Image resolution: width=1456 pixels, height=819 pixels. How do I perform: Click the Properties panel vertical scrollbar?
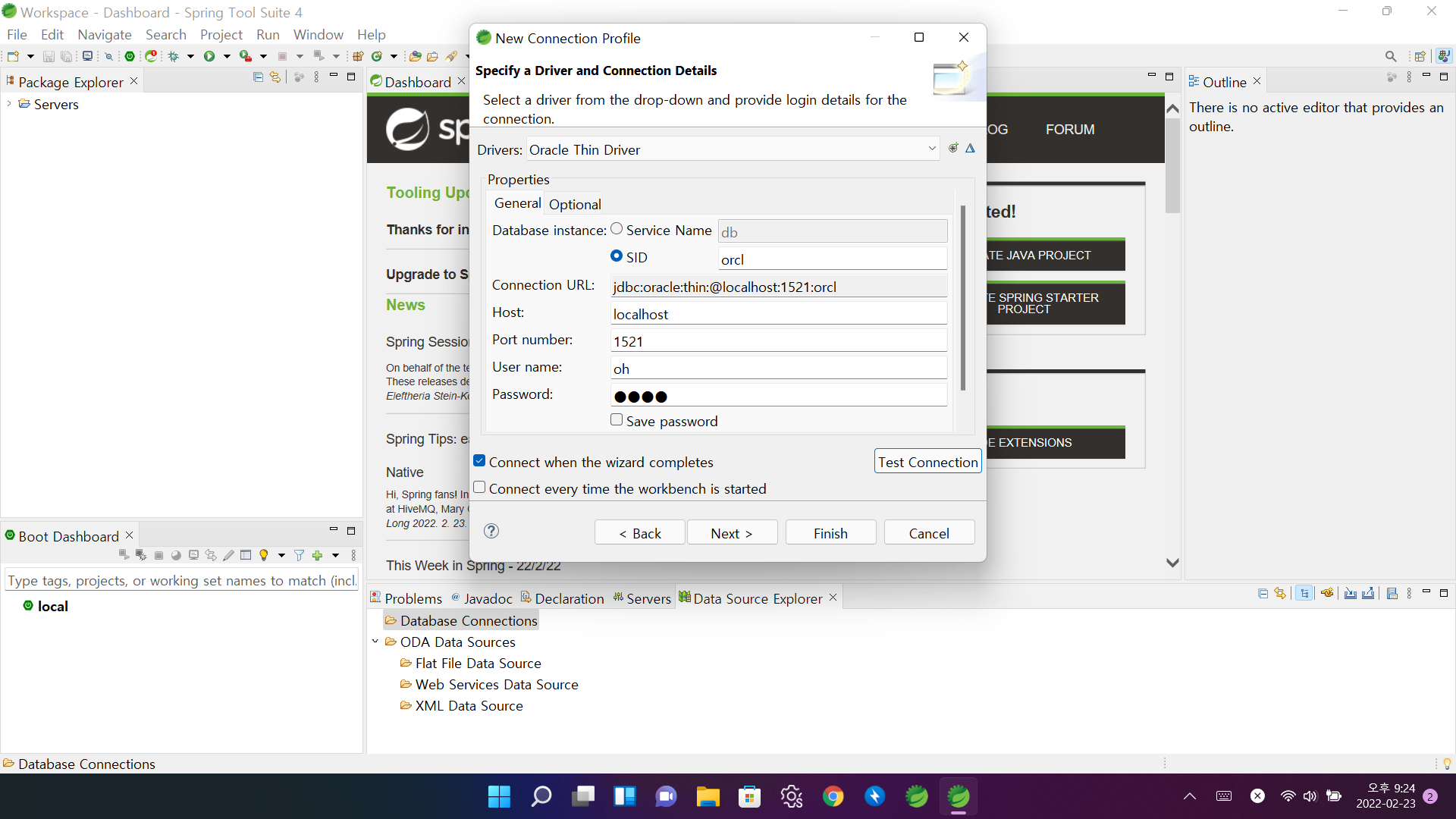963,298
